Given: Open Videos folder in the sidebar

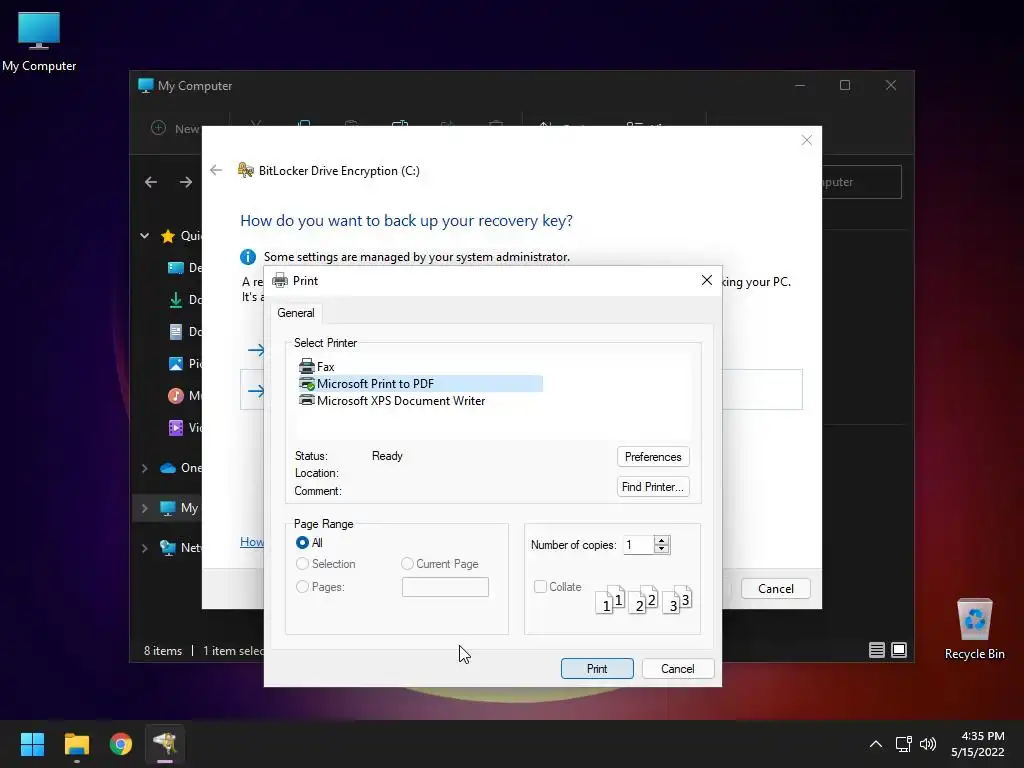Looking at the screenshot, I should (x=185, y=428).
